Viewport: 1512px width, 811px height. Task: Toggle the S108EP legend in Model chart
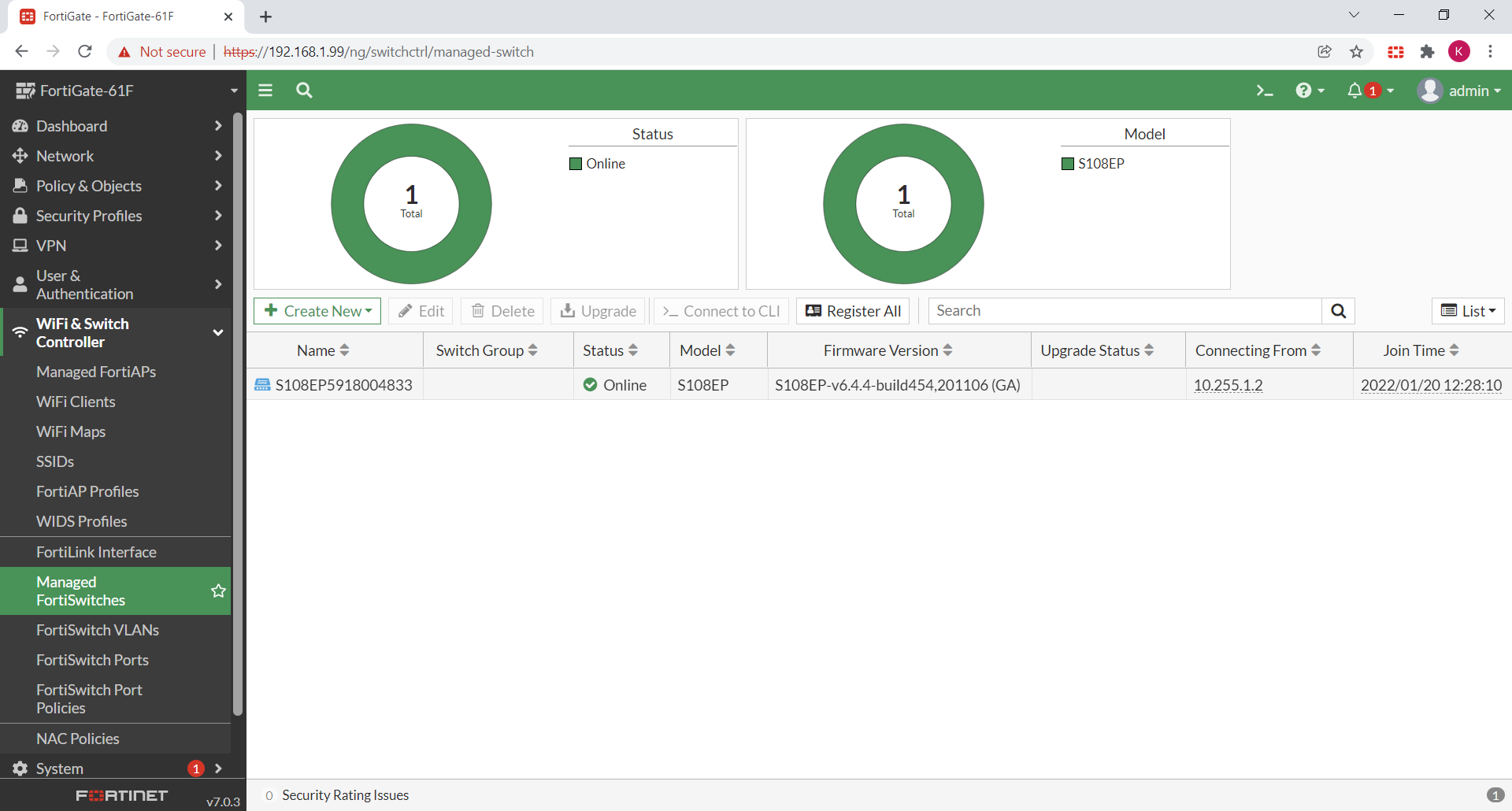(1093, 163)
